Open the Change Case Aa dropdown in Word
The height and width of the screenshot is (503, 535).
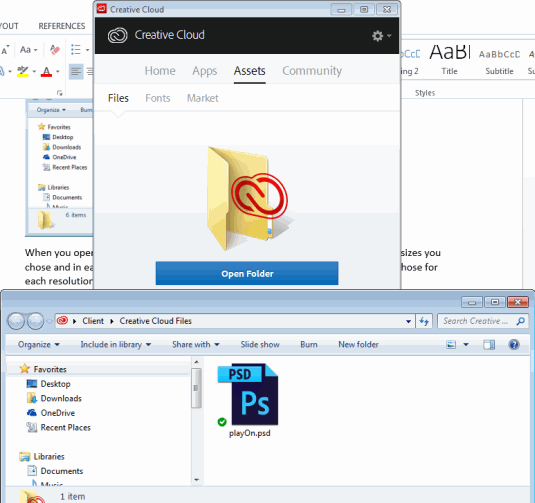pos(28,50)
